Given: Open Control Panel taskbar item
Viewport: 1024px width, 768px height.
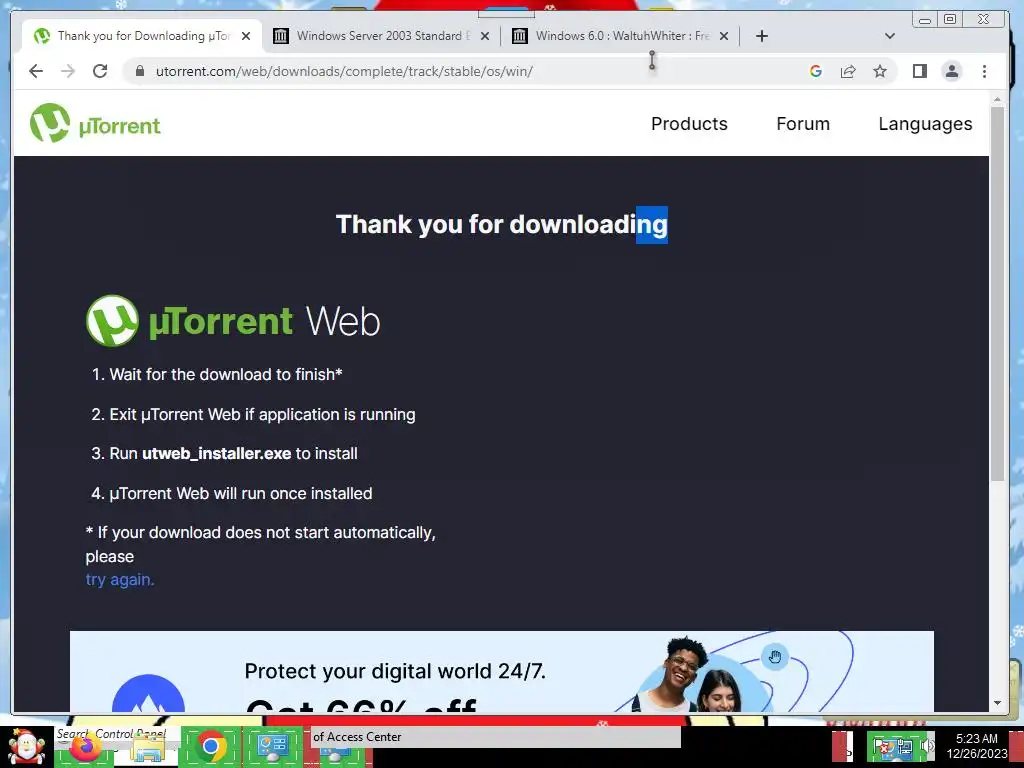Looking at the screenshot, I should click(272, 746).
